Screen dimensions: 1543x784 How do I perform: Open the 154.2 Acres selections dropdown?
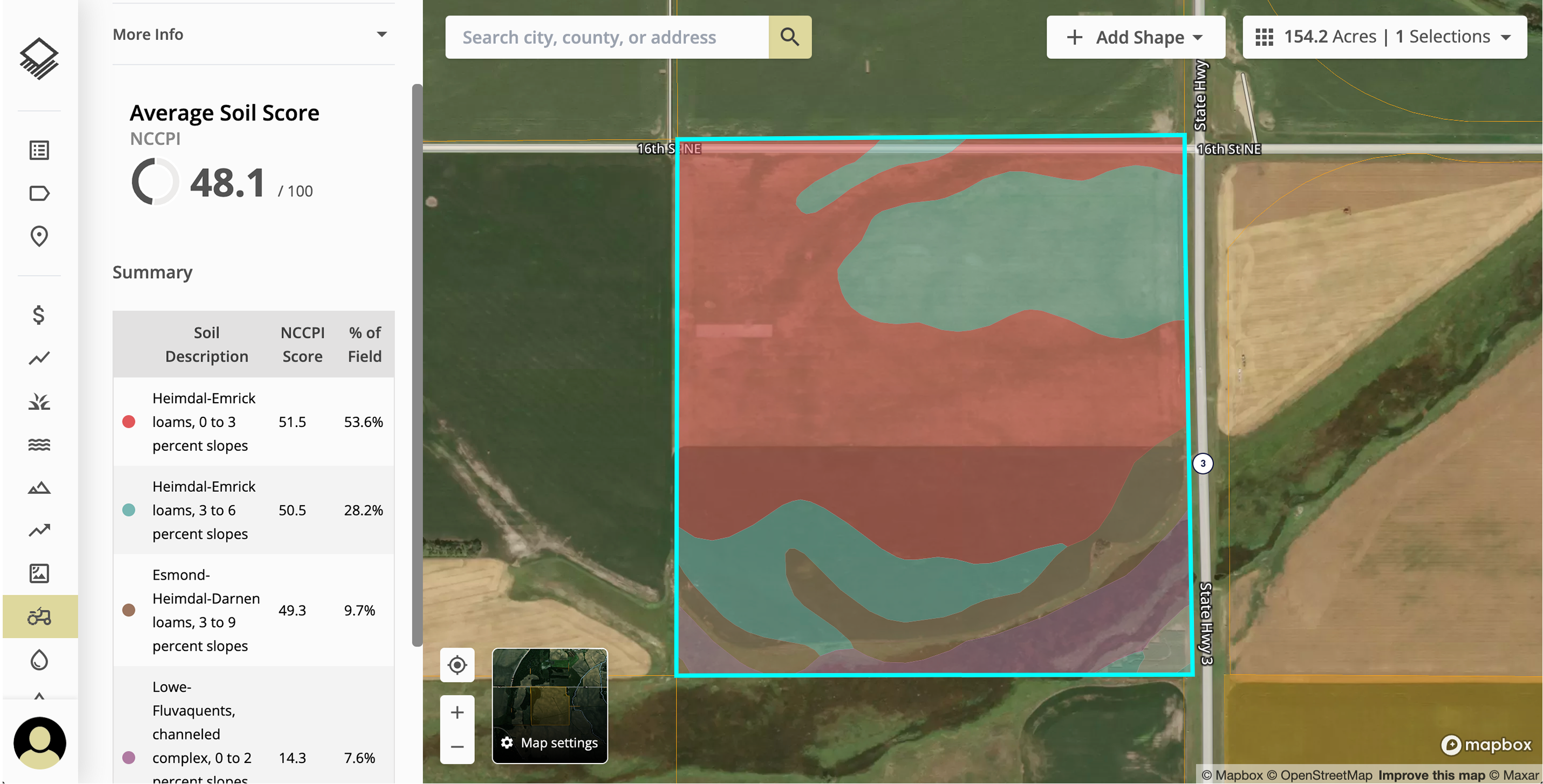click(x=1384, y=37)
